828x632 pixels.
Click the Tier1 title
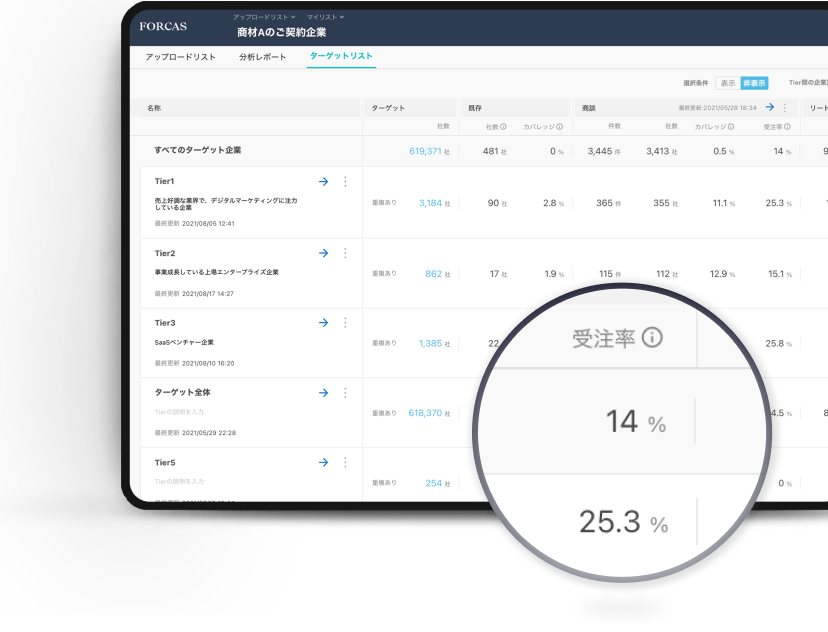click(x=164, y=181)
